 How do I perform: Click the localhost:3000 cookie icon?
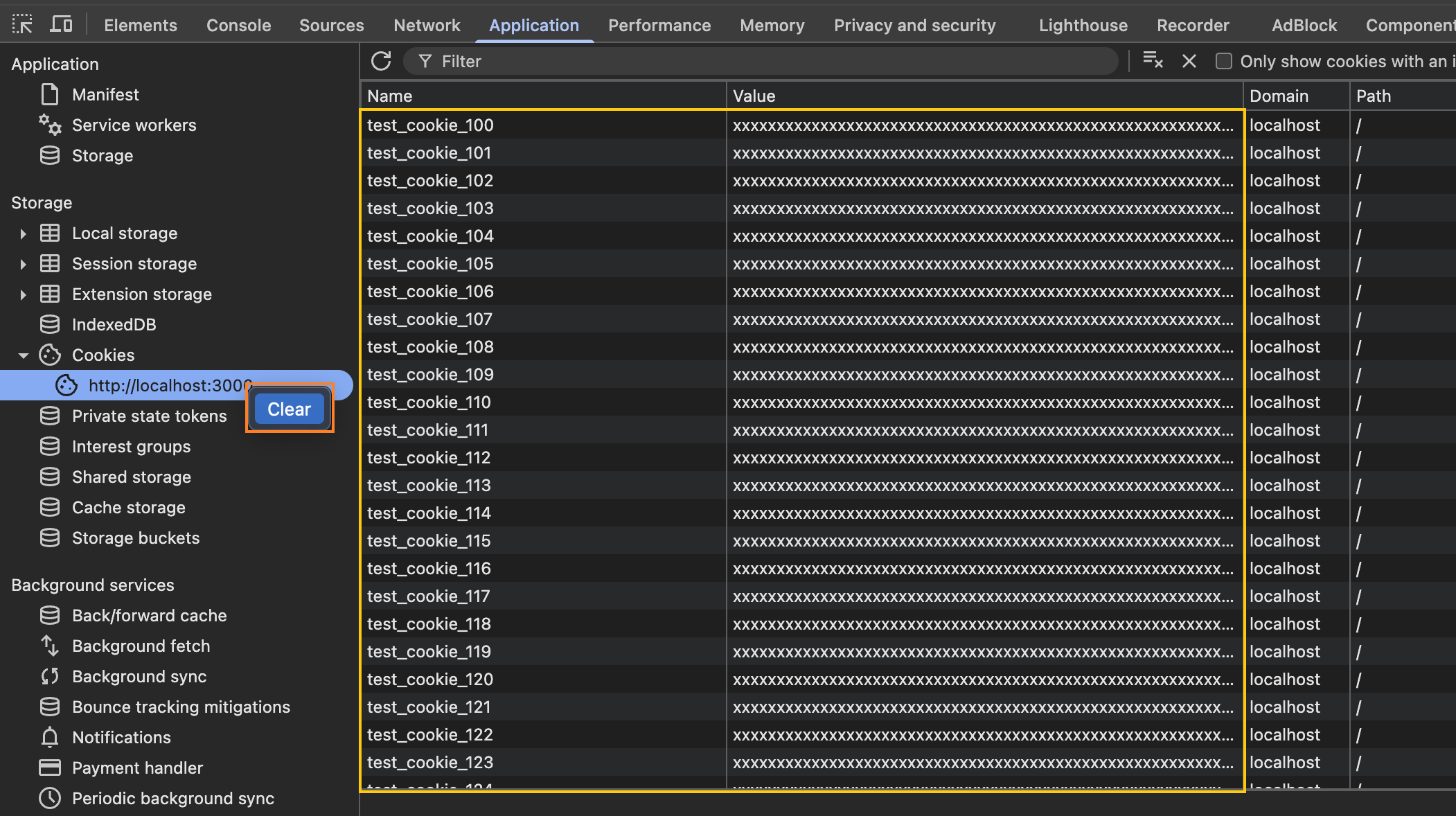(66, 385)
